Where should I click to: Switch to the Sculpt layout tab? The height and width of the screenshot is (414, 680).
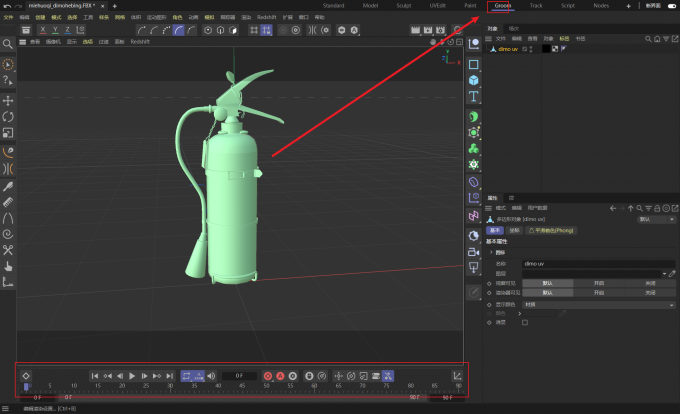(x=404, y=6)
